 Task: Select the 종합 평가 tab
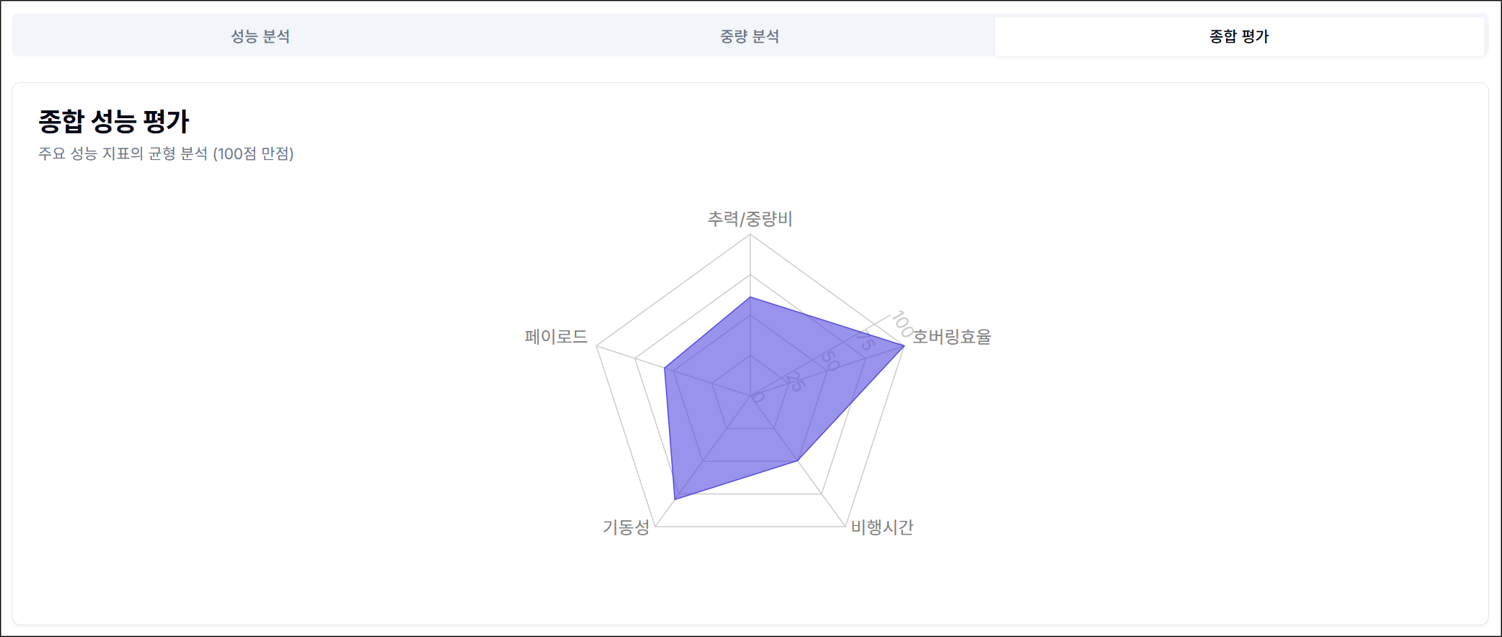click(1239, 37)
